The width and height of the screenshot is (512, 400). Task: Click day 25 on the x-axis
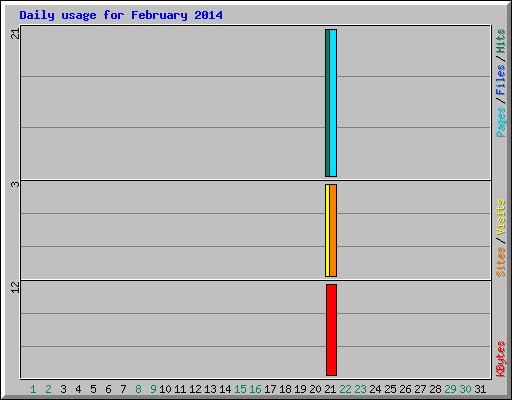click(x=390, y=389)
